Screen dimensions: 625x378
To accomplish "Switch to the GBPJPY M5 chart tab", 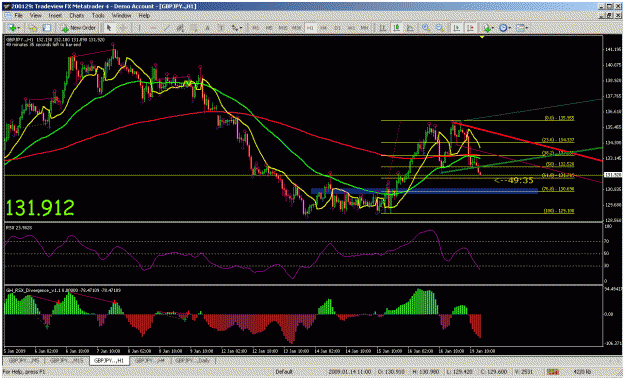I will tap(24, 360).
